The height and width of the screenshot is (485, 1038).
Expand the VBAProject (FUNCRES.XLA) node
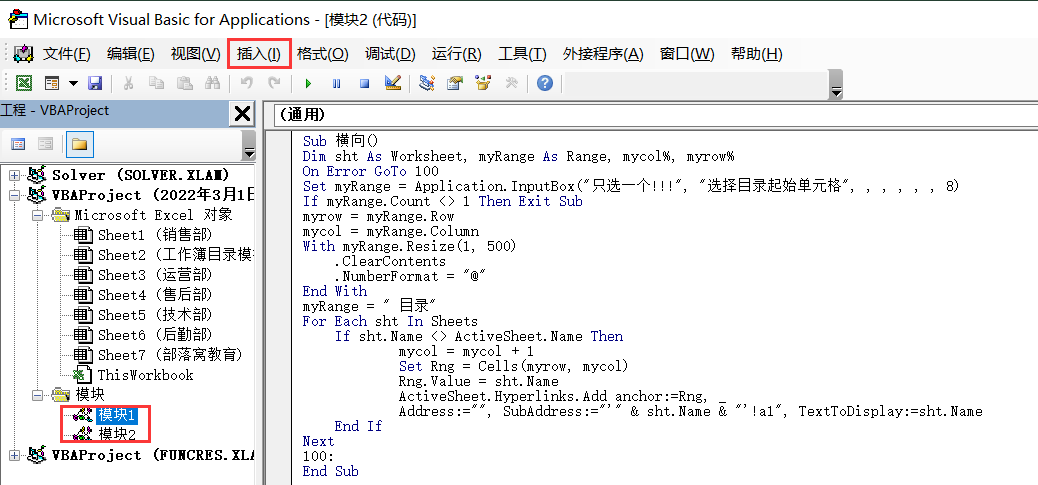(14, 455)
